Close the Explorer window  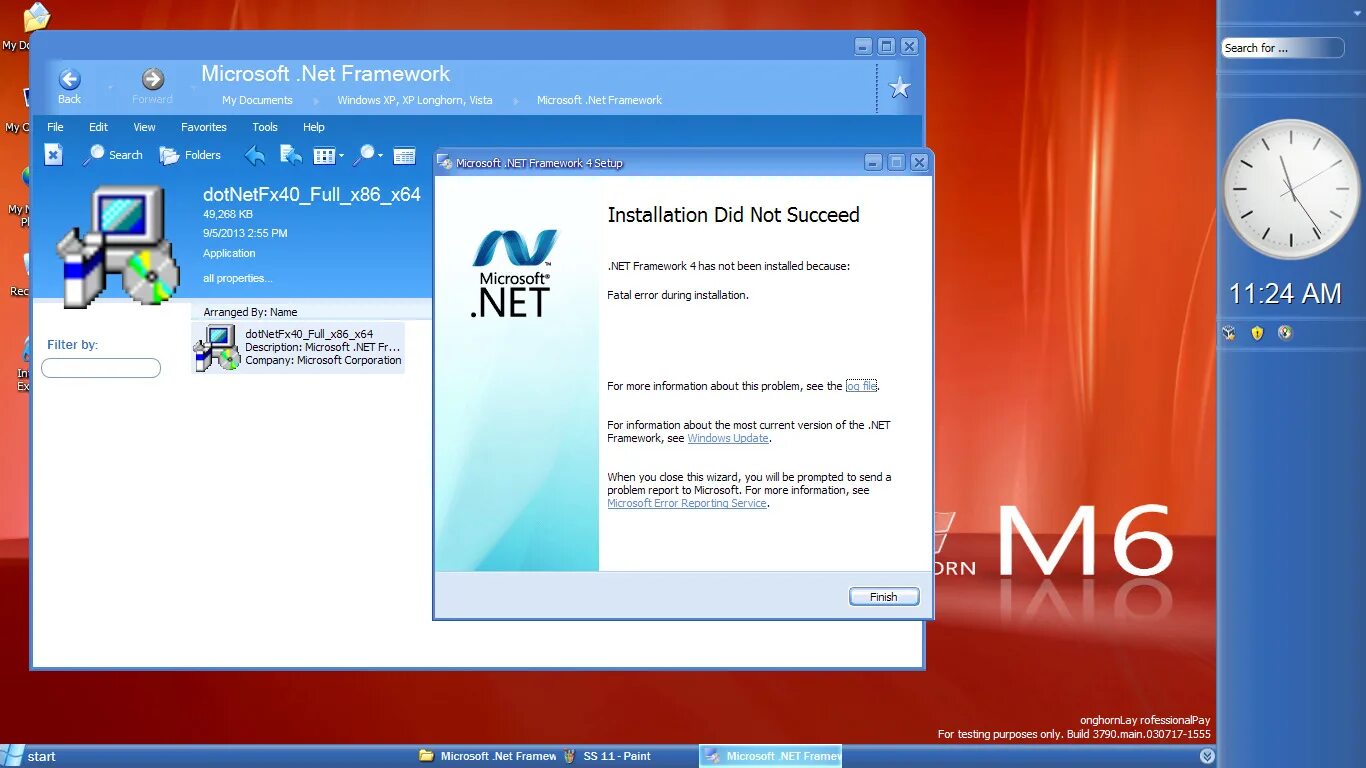click(x=909, y=46)
